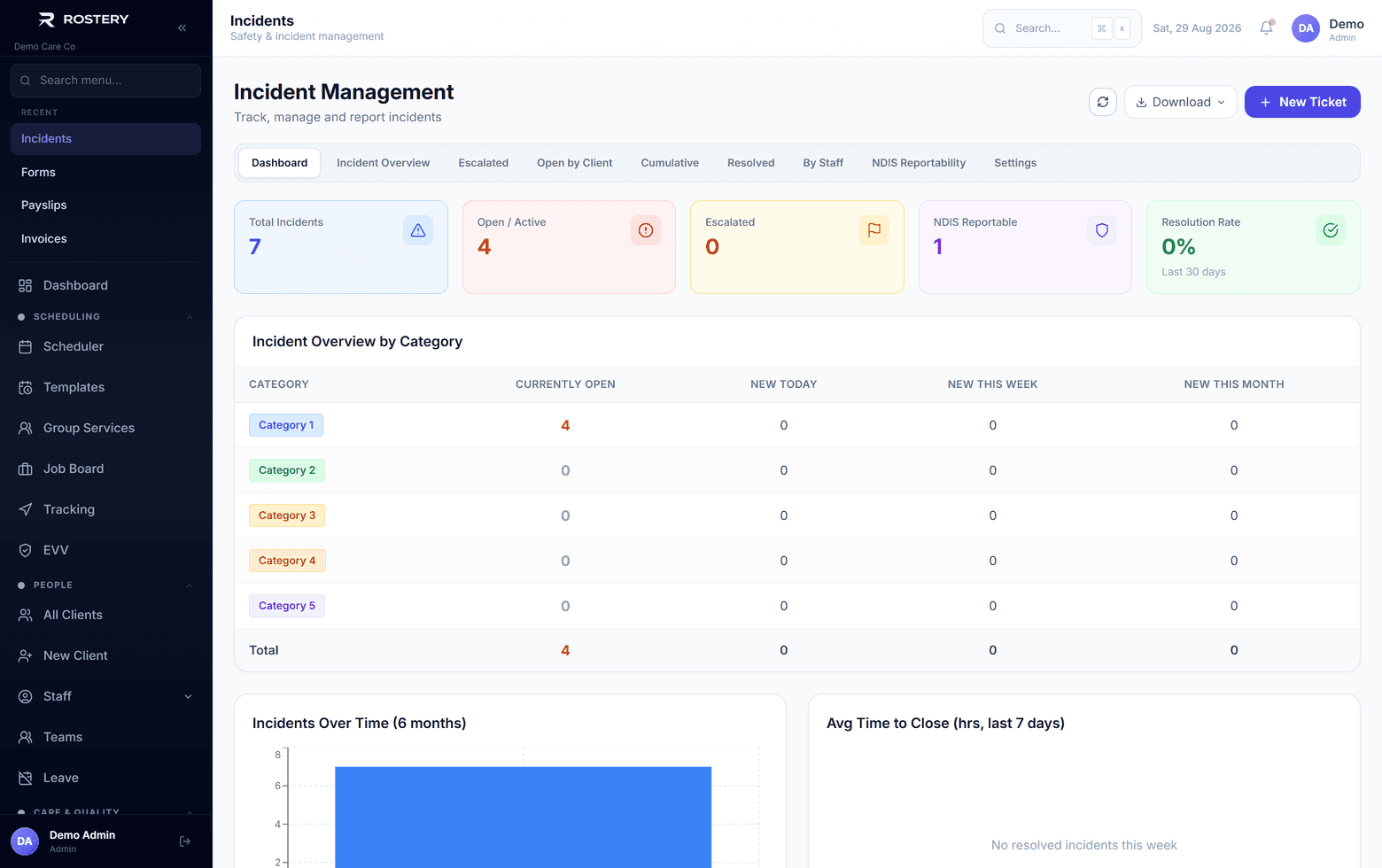1382x868 pixels.
Task: Click the Tracking arrow icon
Action: coord(26,509)
